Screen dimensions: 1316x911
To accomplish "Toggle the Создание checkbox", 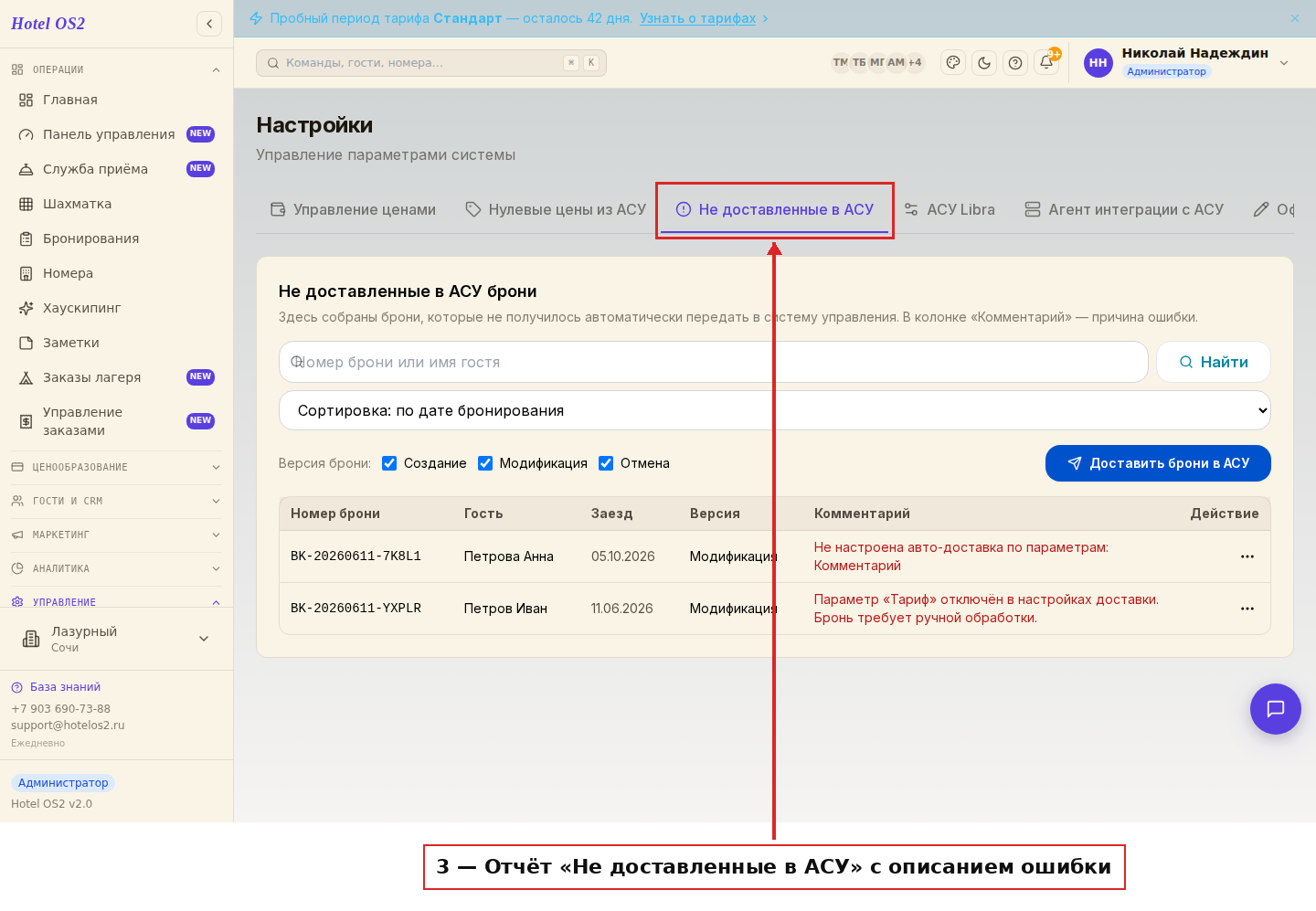I will [389, 463].
